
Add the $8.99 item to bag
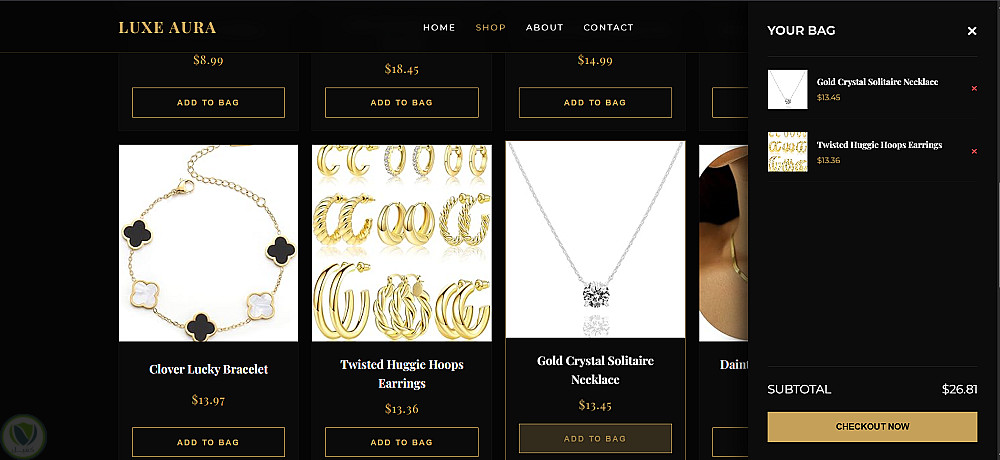coord(208,102)
